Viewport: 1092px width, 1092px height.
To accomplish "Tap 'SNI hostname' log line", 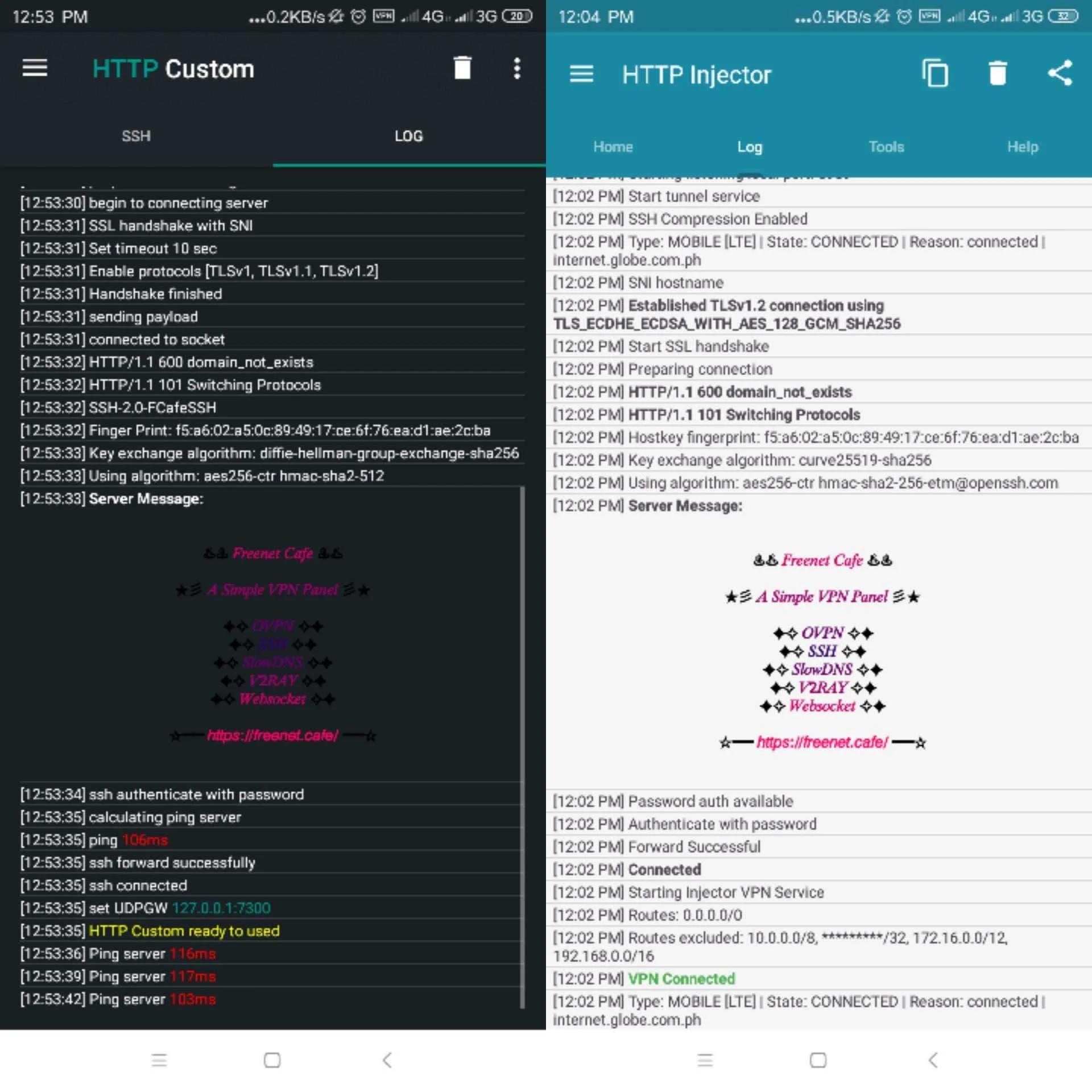I will click(819, 282).
